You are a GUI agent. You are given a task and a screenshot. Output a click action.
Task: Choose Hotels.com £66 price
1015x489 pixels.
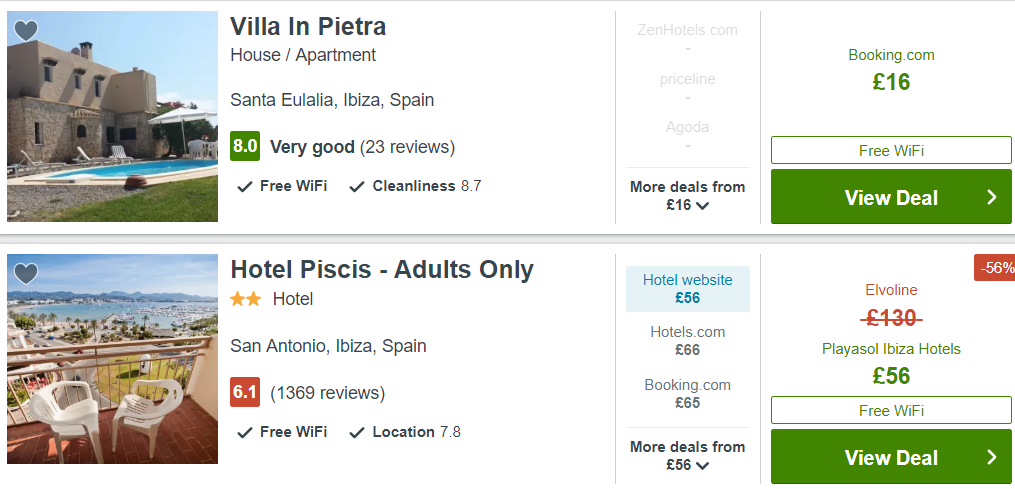click(x=687, y=341)
